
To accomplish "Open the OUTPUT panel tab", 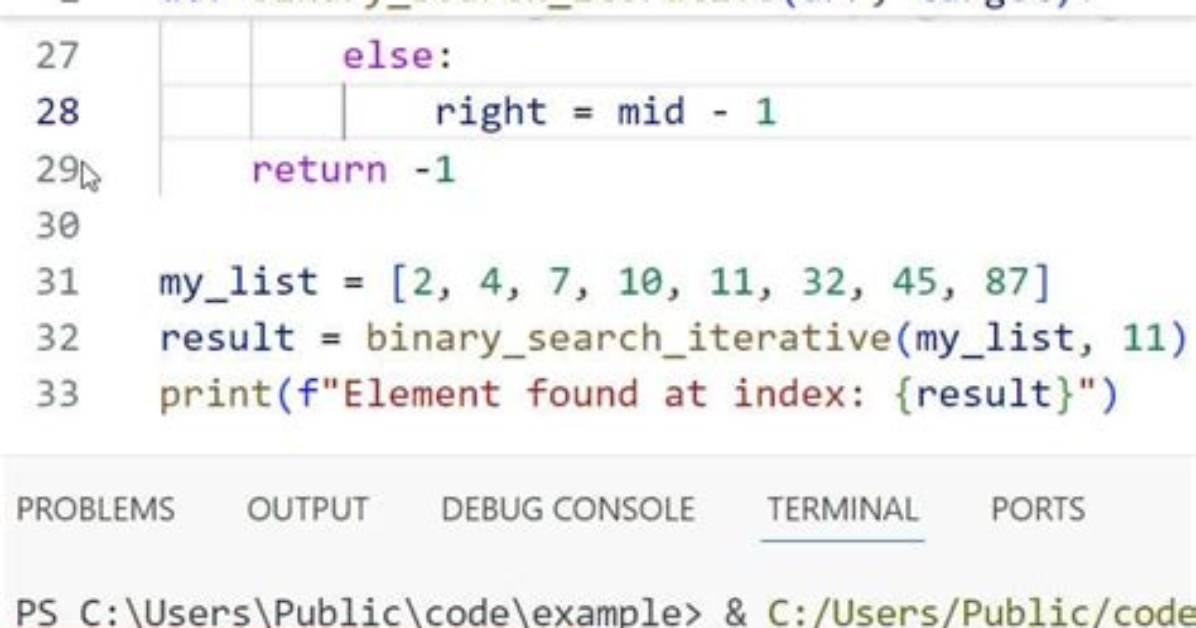I will point(307,509).
